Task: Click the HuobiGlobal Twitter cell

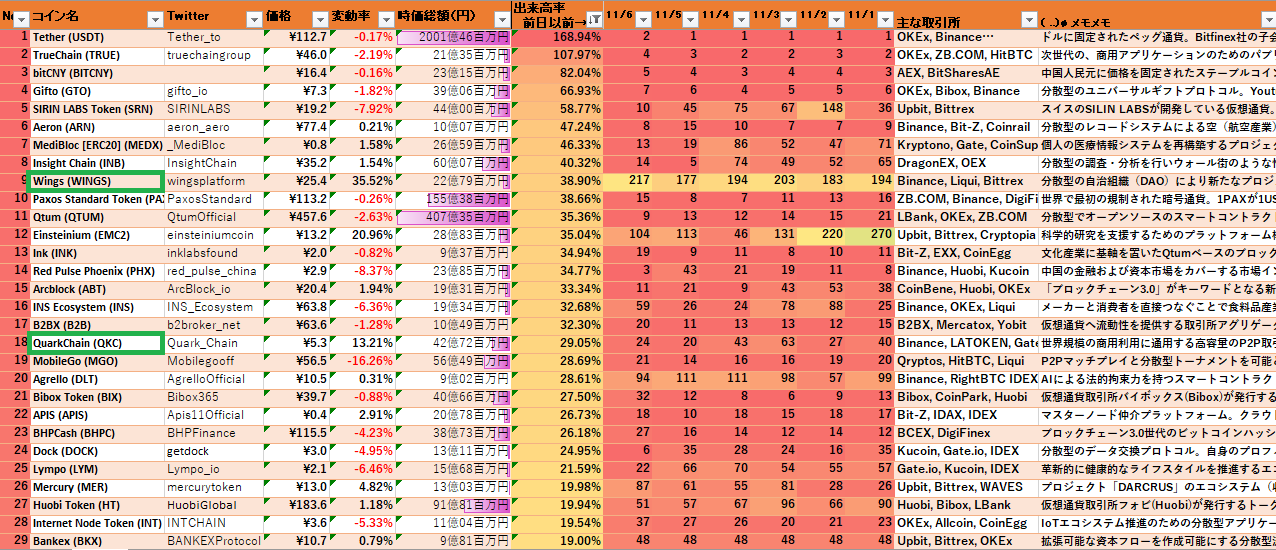Action: click(213, 505)
